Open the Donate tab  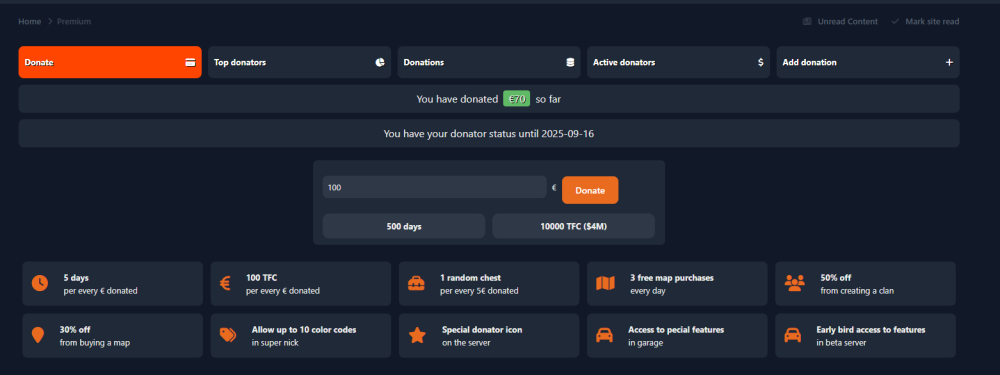110,62
